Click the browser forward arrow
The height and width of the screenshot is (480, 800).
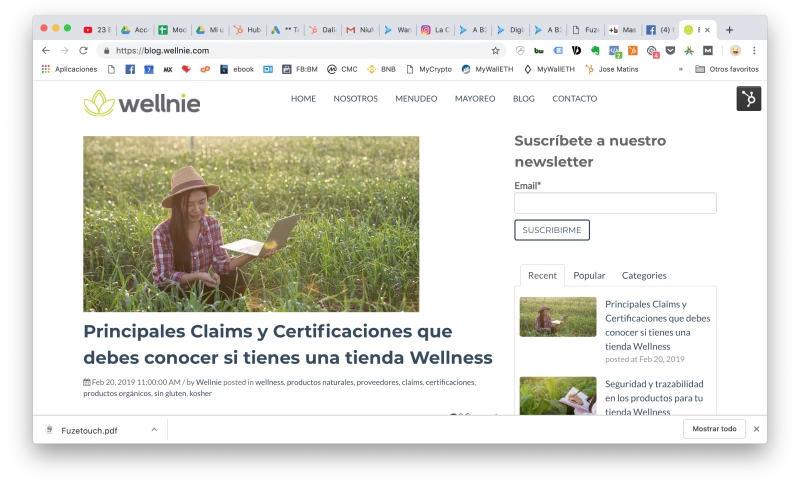pyautogui.click(x=64, y=50)
